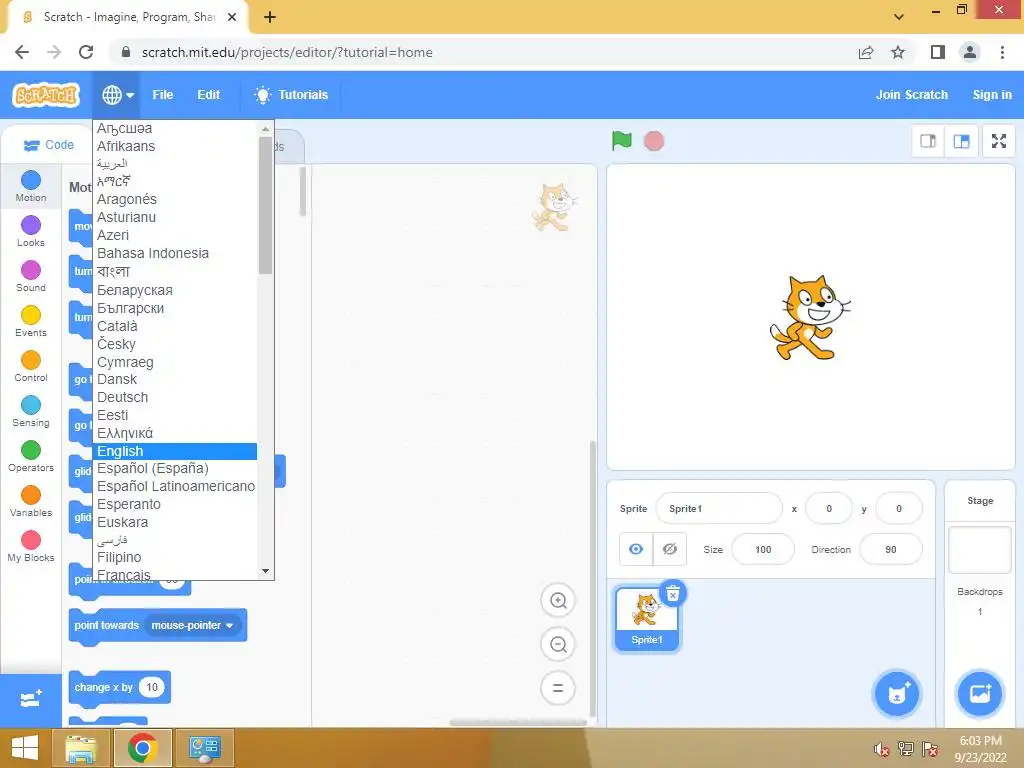Screen dimensions: 1024x768
Task: Click the Choose a Backdrop button
Action: pyautogui.click(x=980, y=694)
